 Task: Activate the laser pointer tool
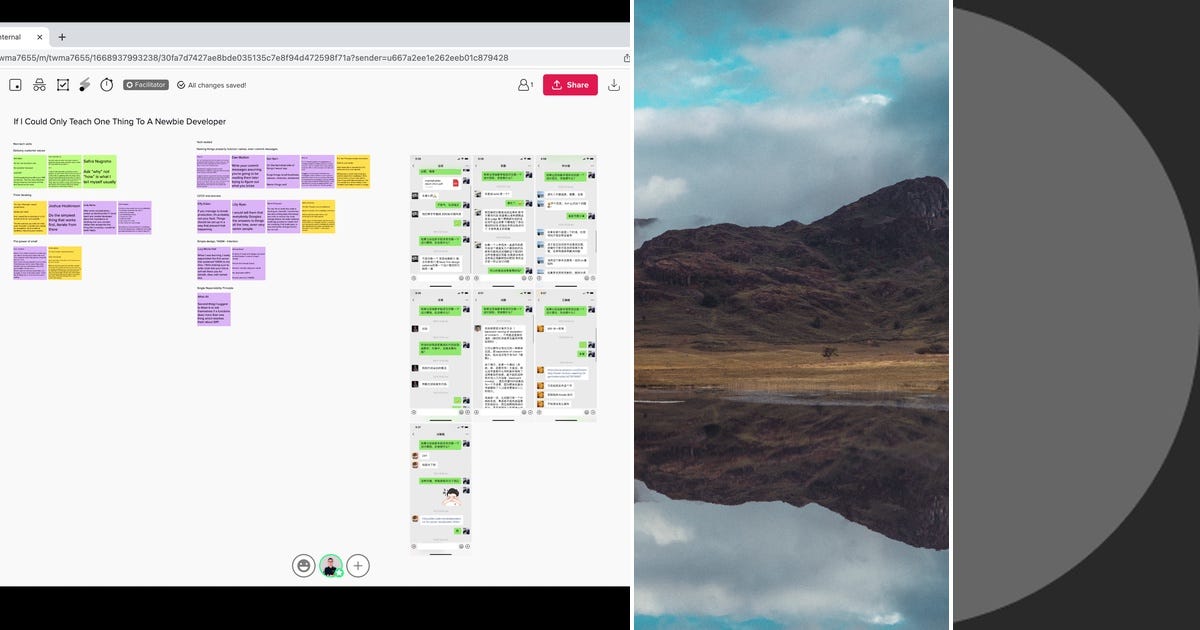pyautogui.click(x=86, y=85)
